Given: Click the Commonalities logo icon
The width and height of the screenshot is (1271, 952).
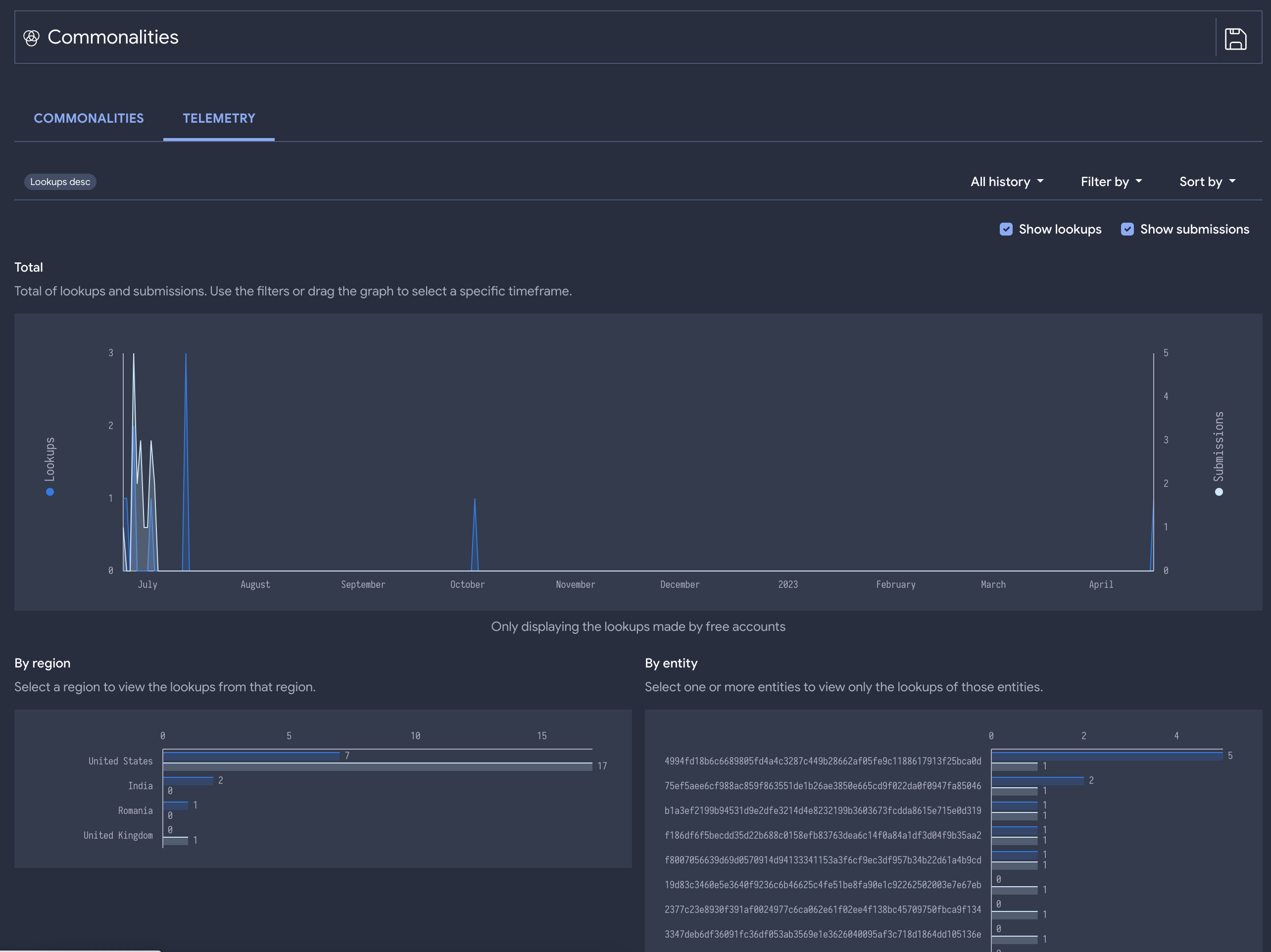Looking at the screenshot, I should tap(31, 38).
